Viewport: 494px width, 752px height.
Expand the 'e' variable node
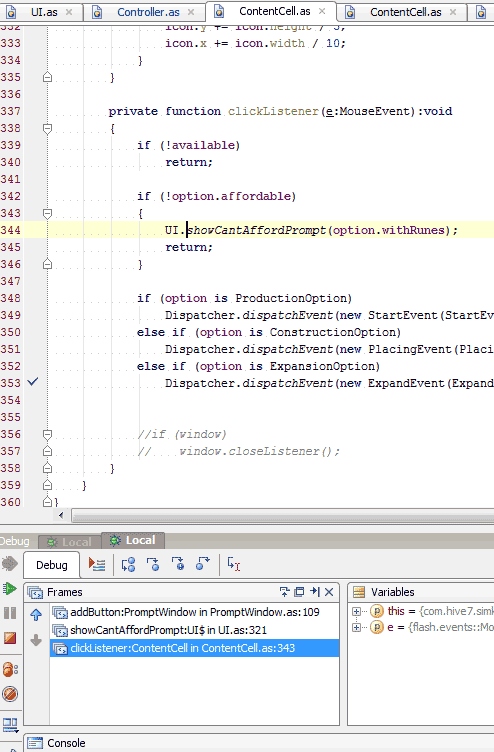356,627
